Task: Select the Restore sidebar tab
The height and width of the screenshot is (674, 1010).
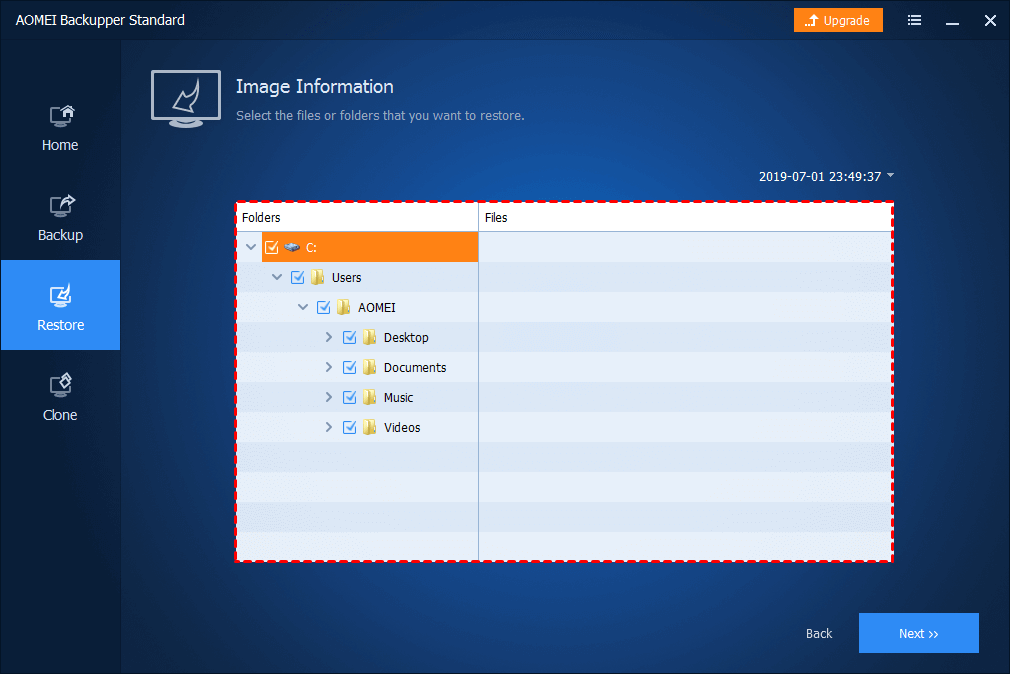Action: [60, 305]
